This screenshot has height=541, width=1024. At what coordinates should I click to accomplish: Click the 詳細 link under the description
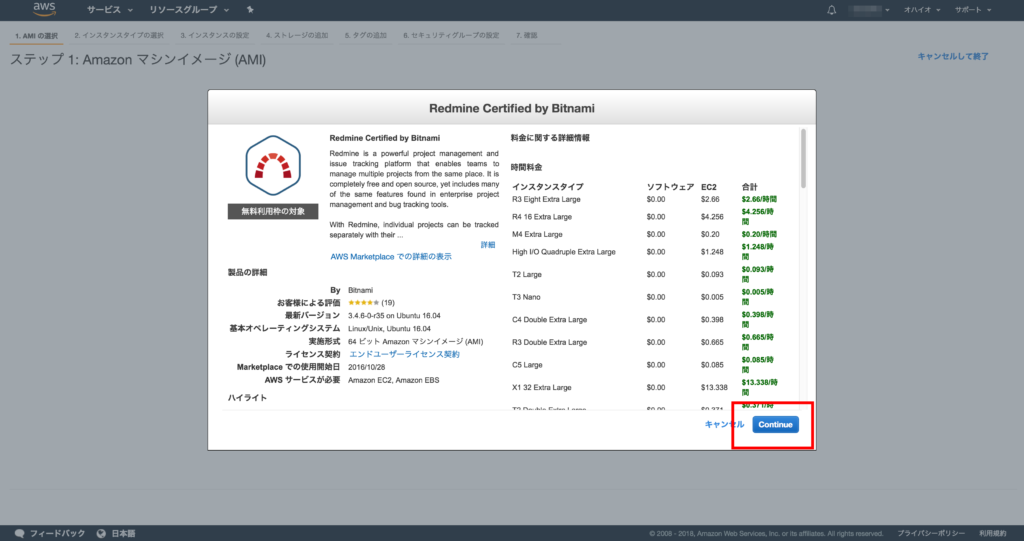click(x=487, y=244)
